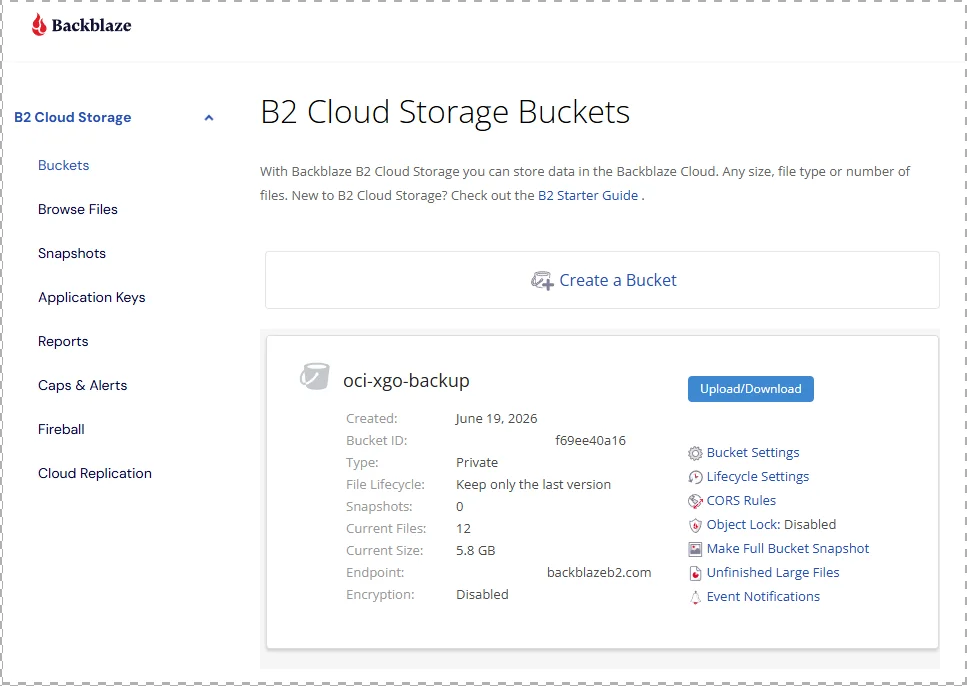Click the bucket-plus icon beside Create a Bucket
967x686 pixels.
coord(542,281)
